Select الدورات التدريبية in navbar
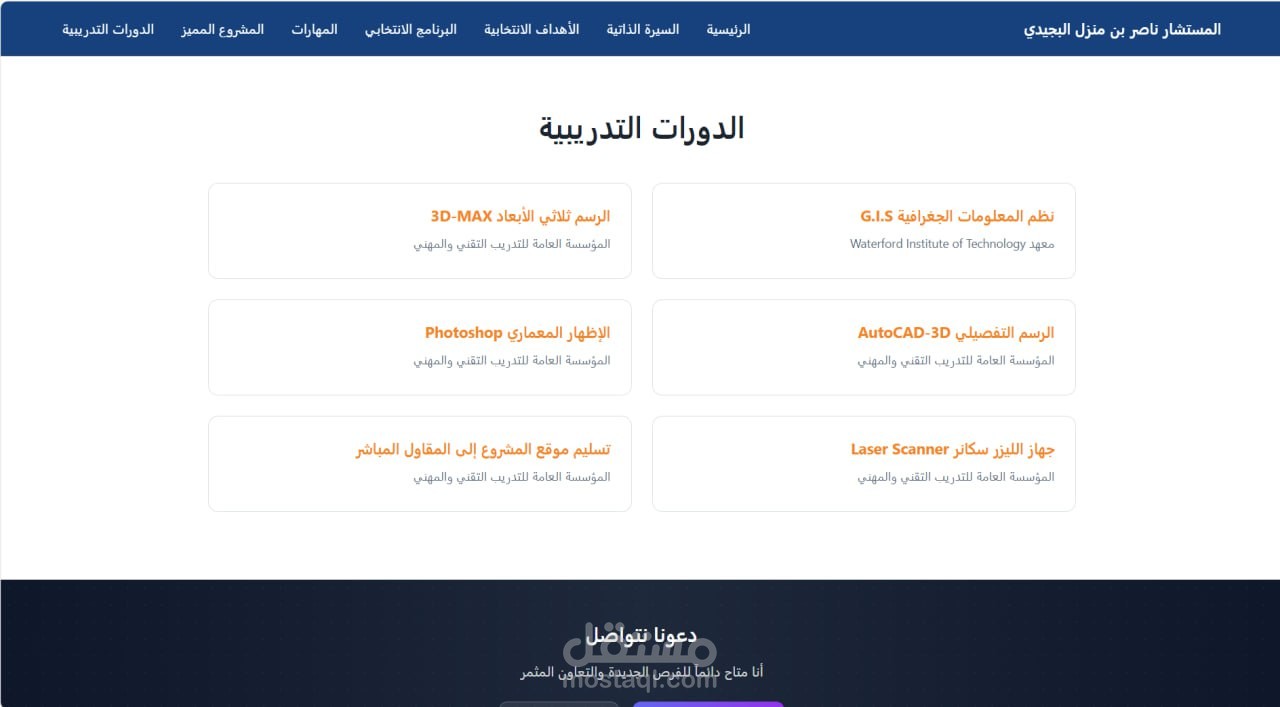 click(108, 29)
